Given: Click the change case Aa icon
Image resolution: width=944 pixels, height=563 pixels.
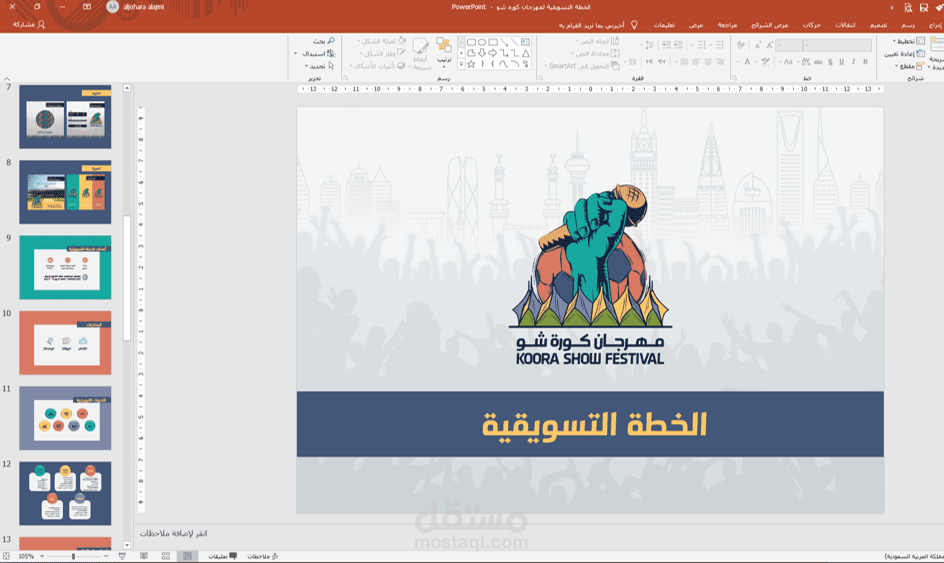Looking at the screenshot, I should (x=787, y=61).
